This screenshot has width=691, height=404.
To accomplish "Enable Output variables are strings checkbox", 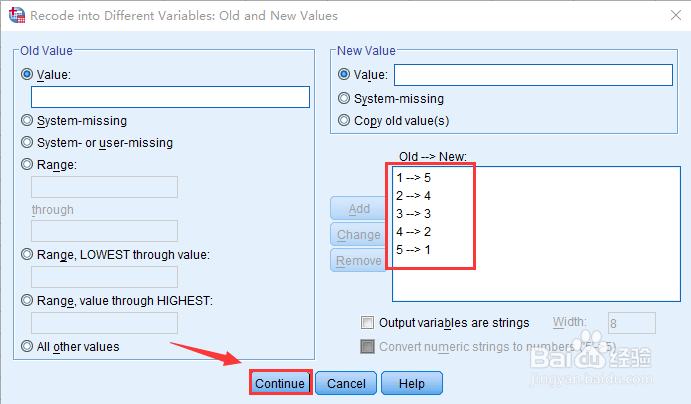I will point(367,323).
